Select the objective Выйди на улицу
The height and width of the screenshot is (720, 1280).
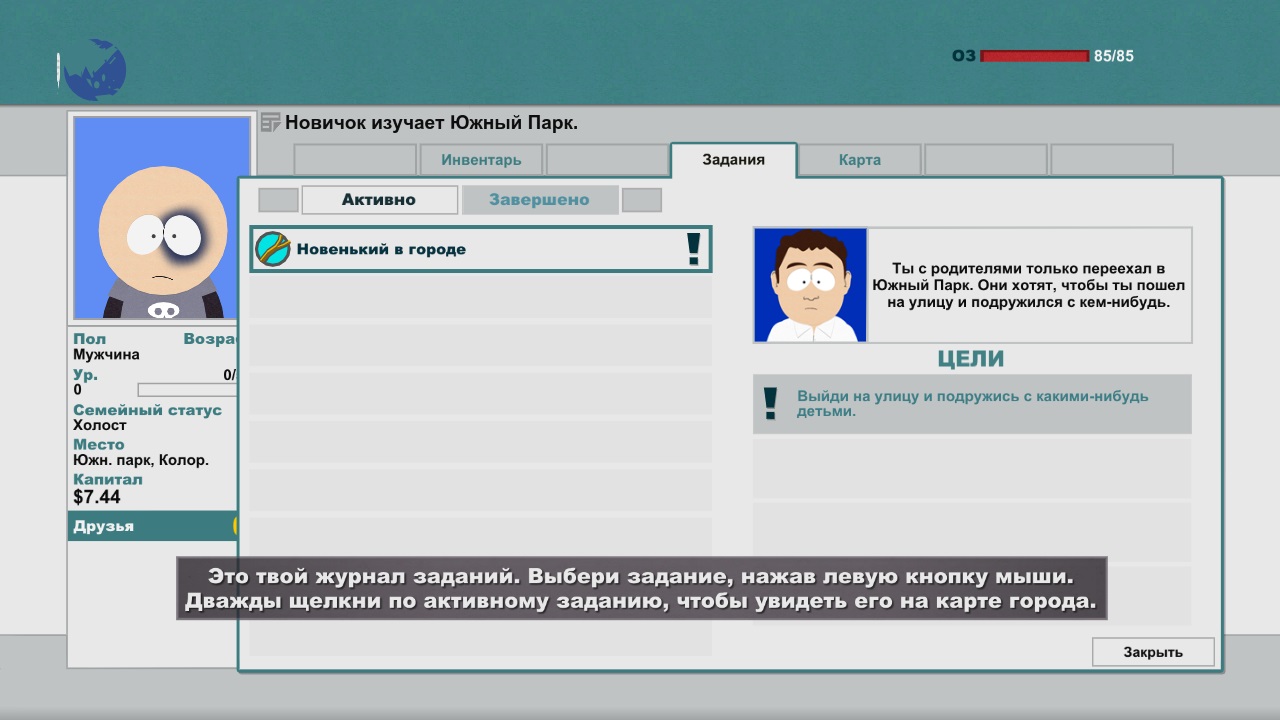[972, 404]
